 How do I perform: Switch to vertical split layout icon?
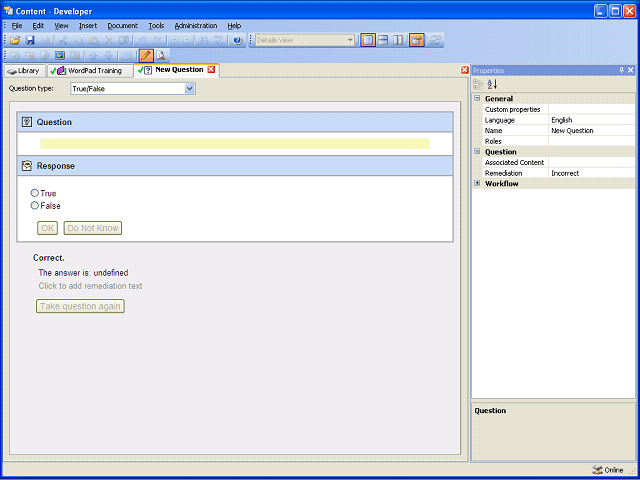[x=398, y=40]
